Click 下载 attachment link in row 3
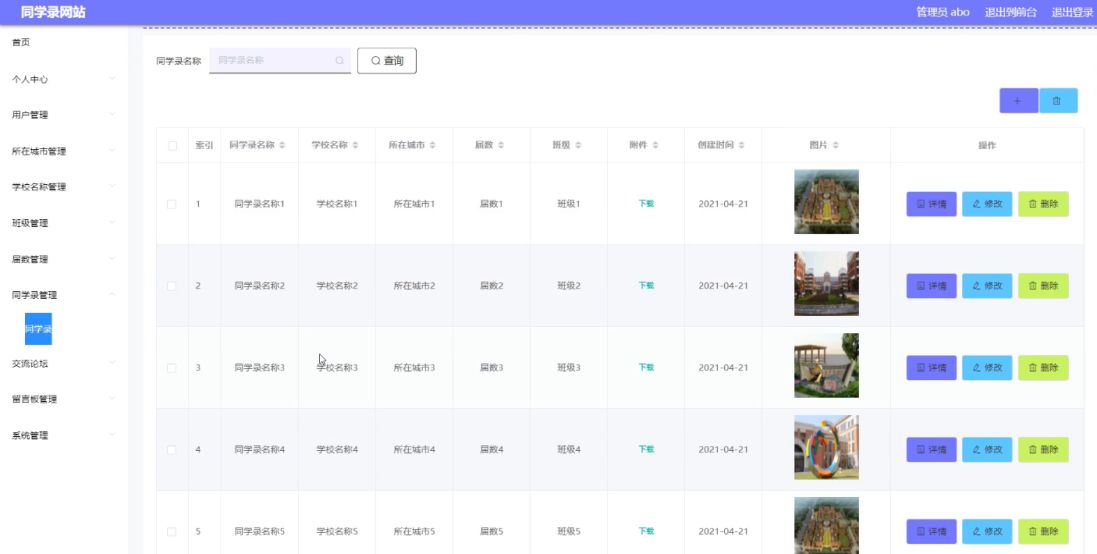The image size is (1097, 554). coord(646,368)
